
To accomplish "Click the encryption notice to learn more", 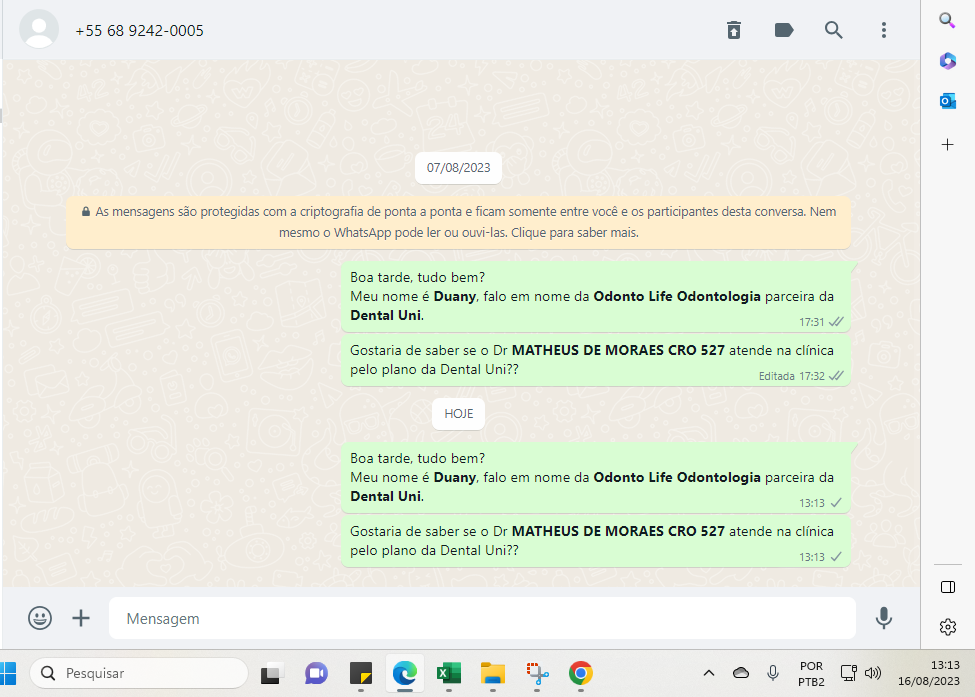I will 458,223.
